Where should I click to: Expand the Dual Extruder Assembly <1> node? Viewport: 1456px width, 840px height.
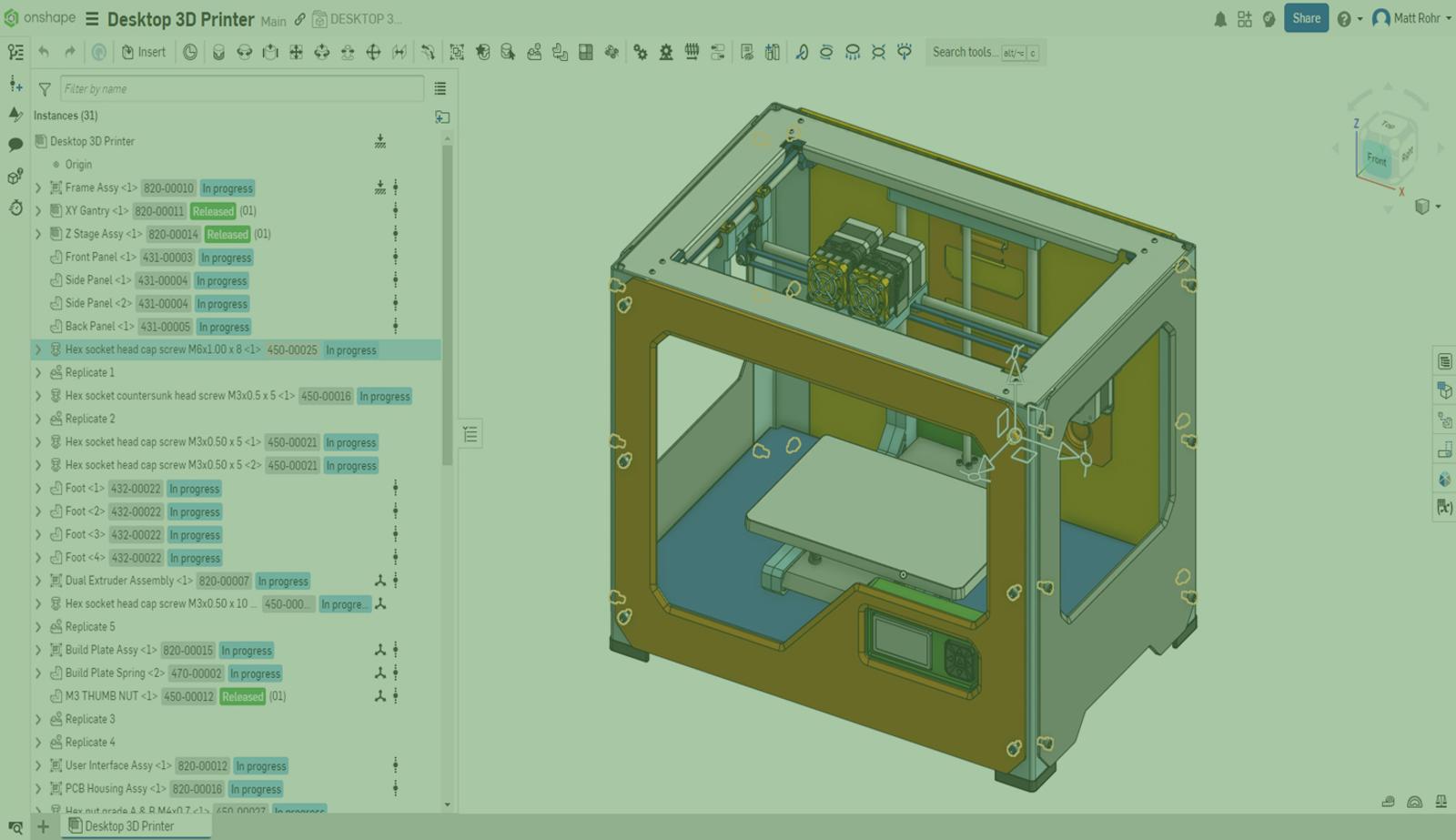pos(38,581)
